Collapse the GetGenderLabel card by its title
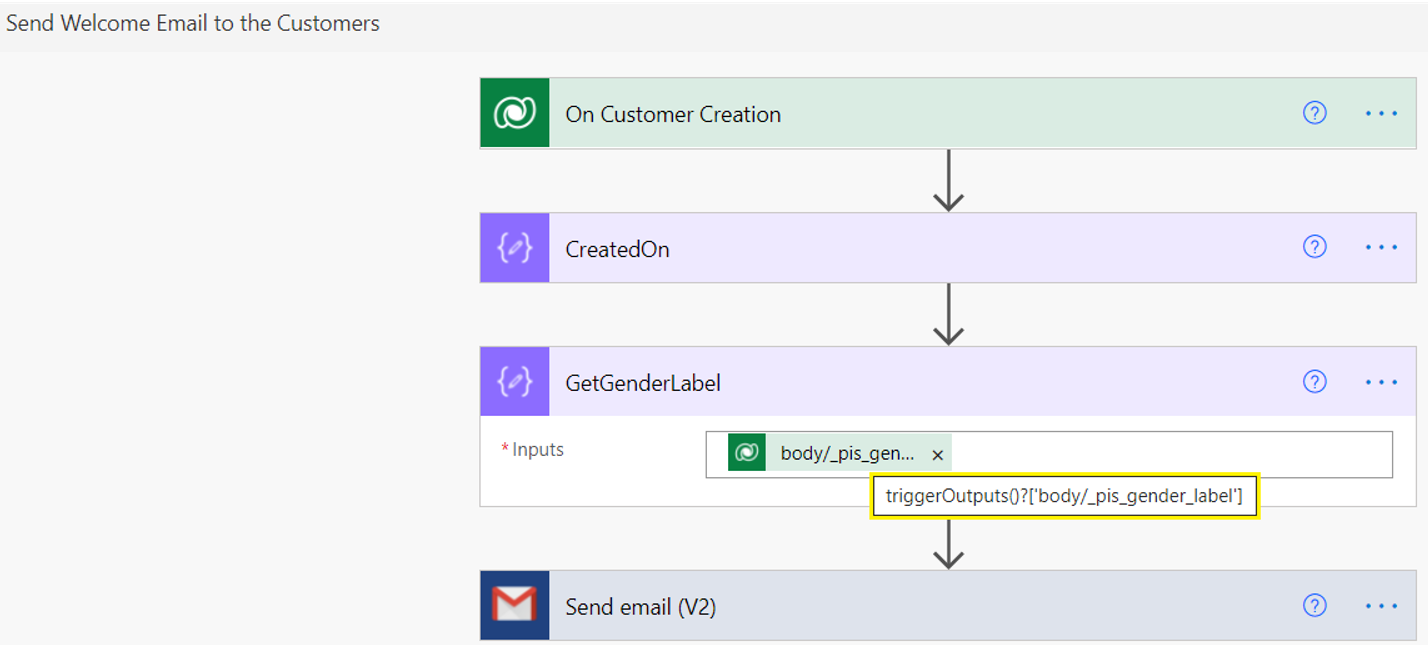 tap(643, 383)
